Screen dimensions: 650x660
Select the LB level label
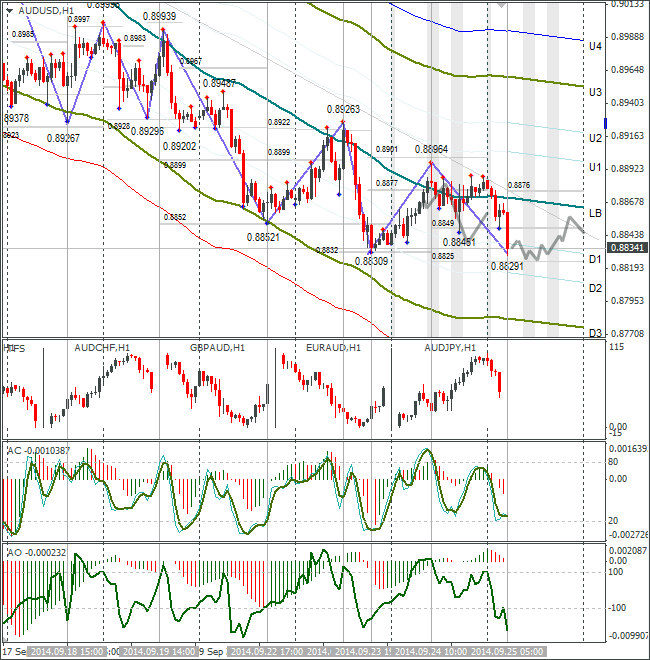tap(595, 213)
